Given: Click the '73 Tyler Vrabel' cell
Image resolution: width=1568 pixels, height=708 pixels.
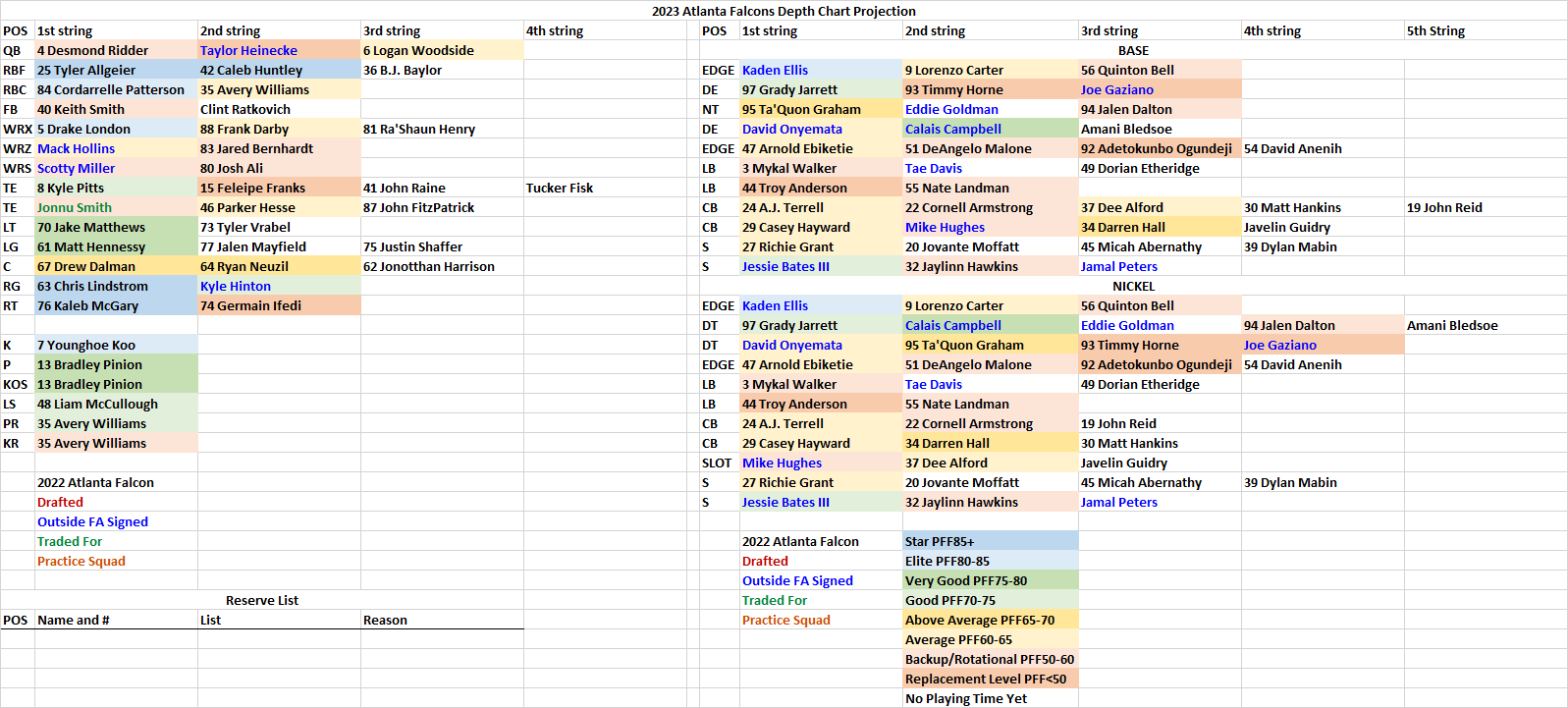Looking at the screenshot, I should (x=279, y=227).
